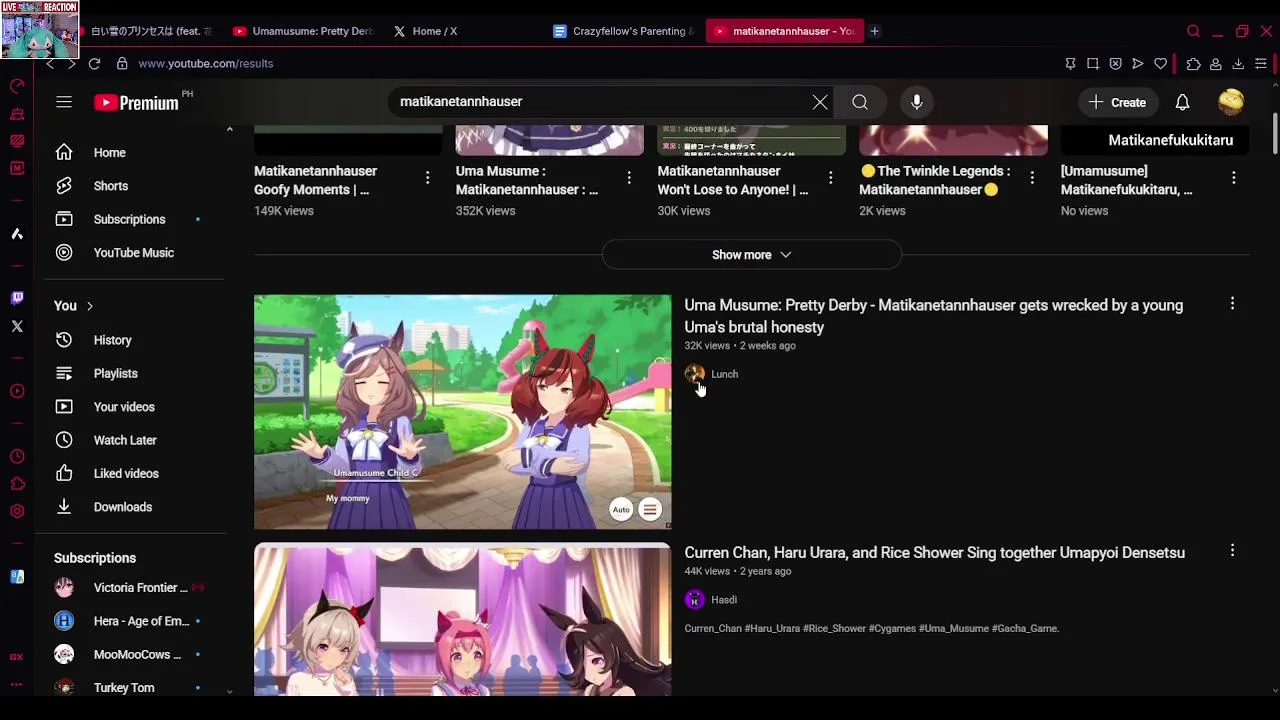Open the Easy Setup sliders icon
Image resolution: width=1280 pixels, height=720 pixels.
pyautogui.click(x=1261, y=64)
